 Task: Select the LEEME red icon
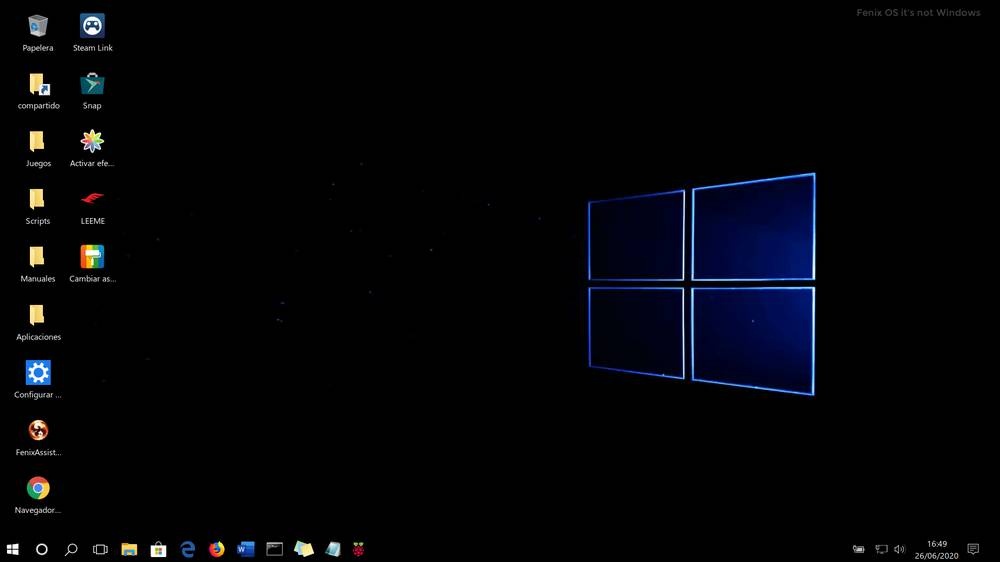tap(92, 199)
